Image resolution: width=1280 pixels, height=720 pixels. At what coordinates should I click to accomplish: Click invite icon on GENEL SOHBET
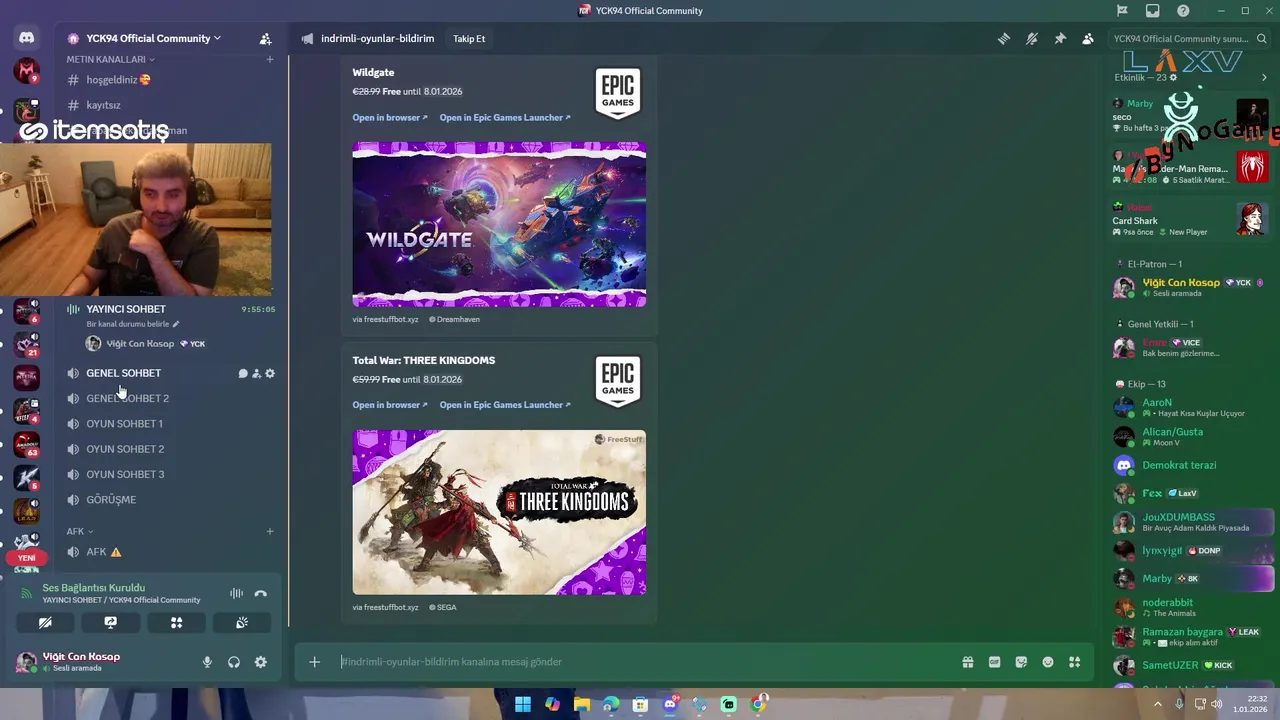pyautogui.click(x=256, y=374)
